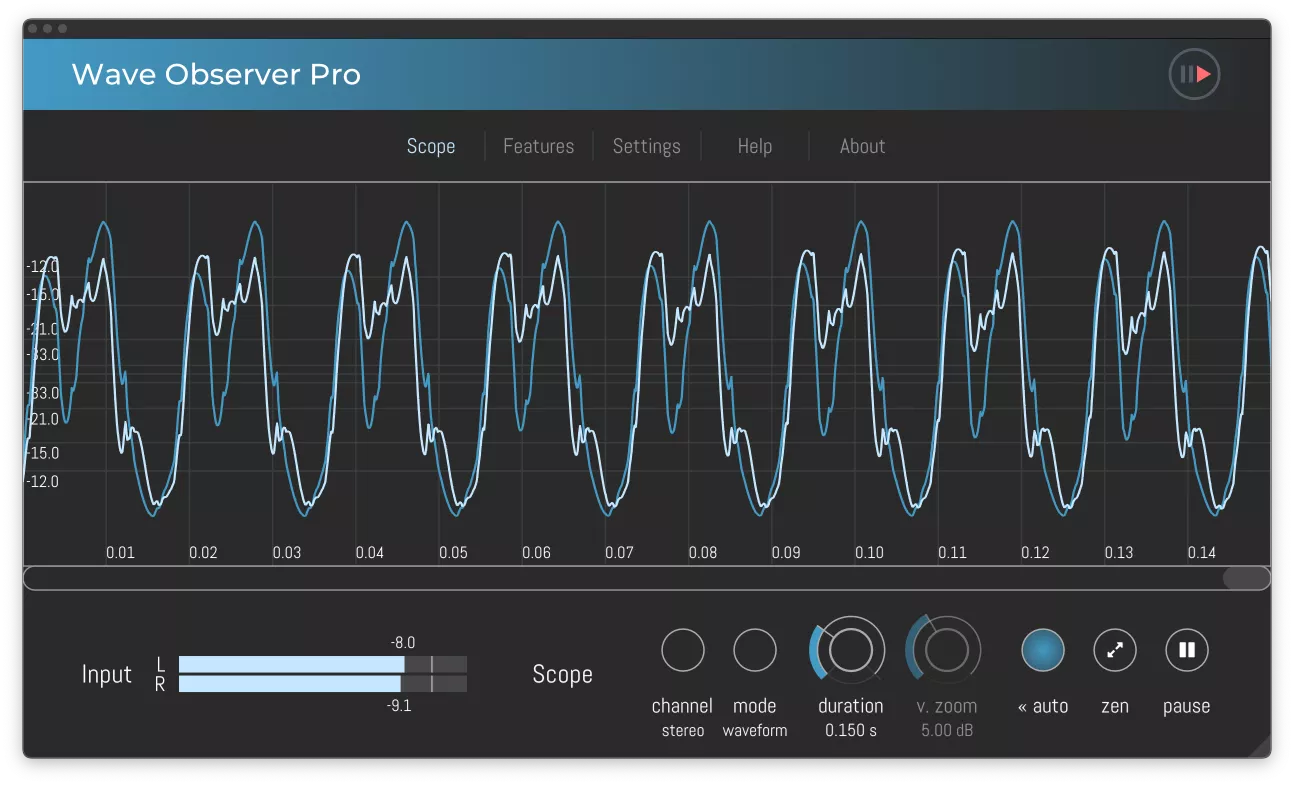Click the play/pause icon in the title bar
The image size is (1294, 785).
[x=1195, y=73]
